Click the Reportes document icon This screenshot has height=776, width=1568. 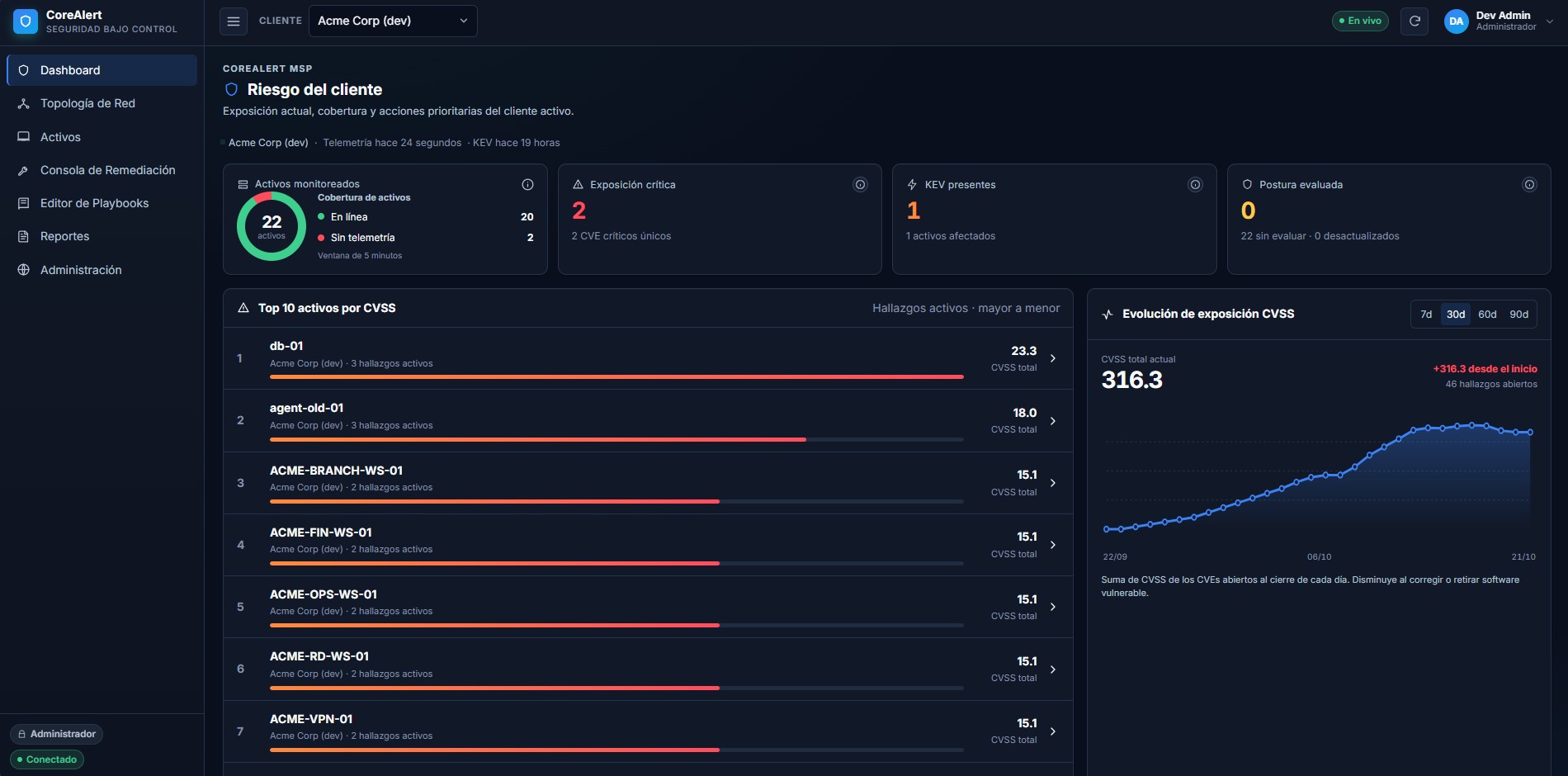24,237
